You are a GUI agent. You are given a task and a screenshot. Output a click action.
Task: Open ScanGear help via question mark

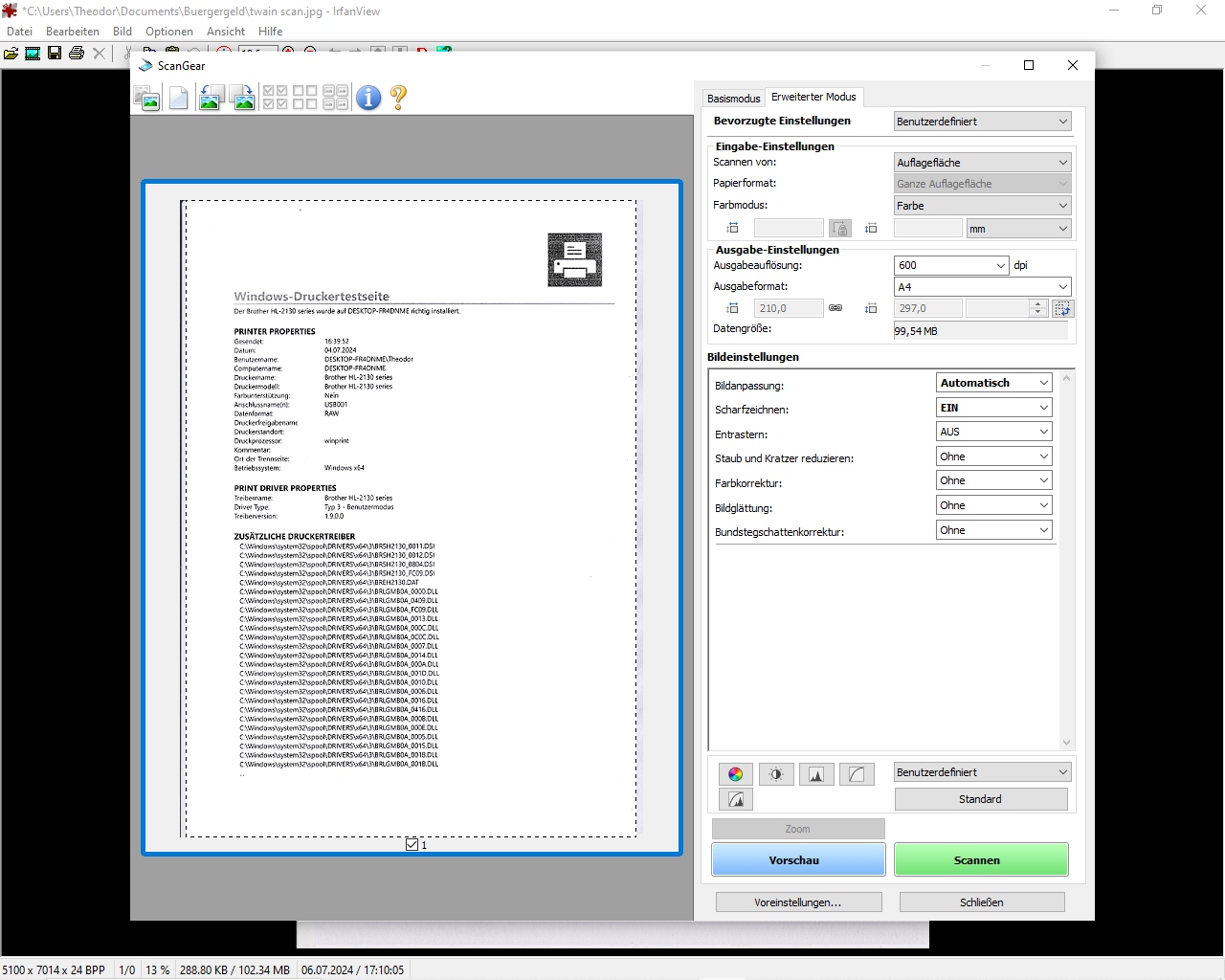398,98
